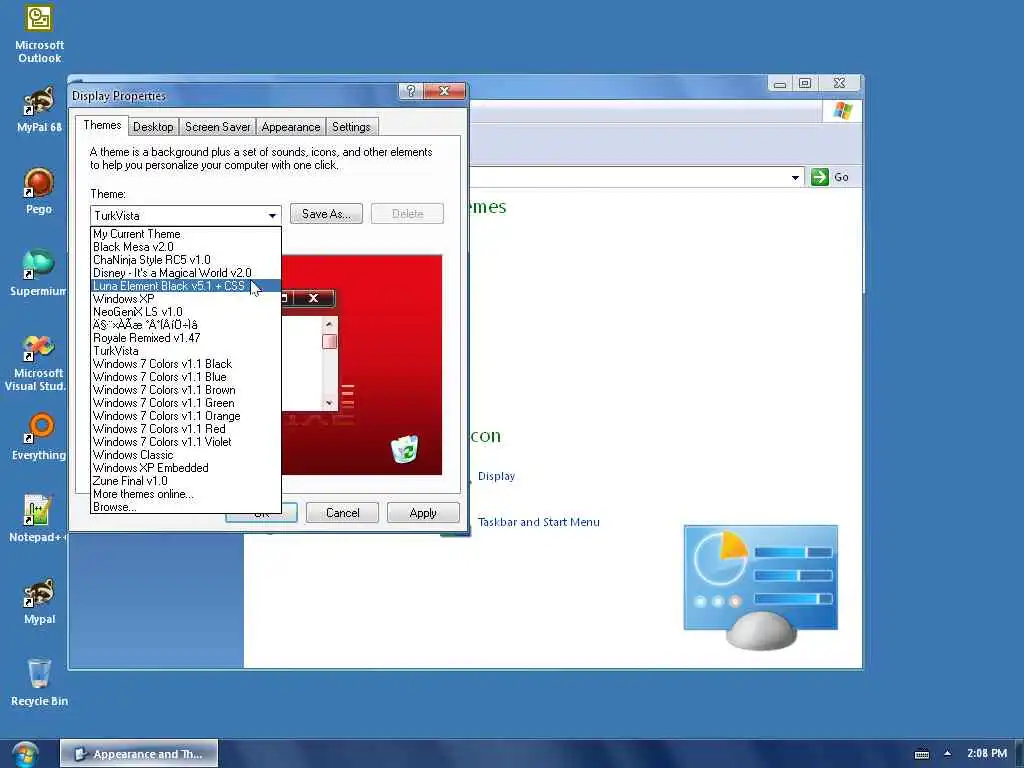Select Windows 7 Colors v1.1 Orange

185,416
